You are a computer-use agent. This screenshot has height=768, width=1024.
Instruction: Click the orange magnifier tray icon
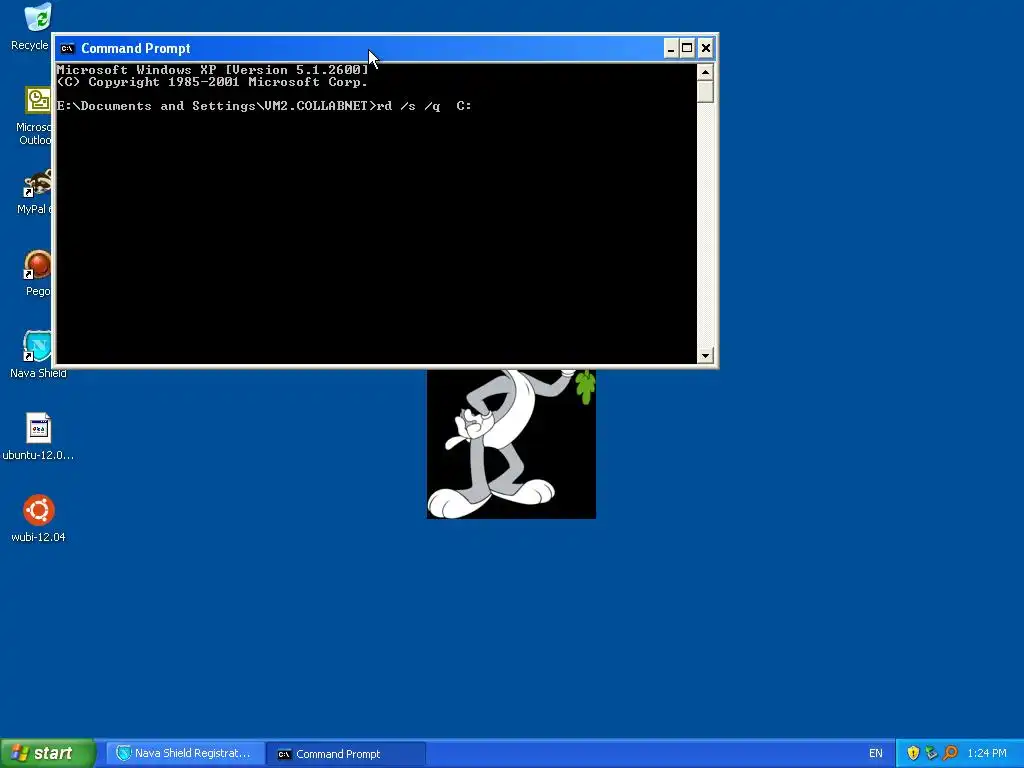pyautogui.click(x=950, y=753)
